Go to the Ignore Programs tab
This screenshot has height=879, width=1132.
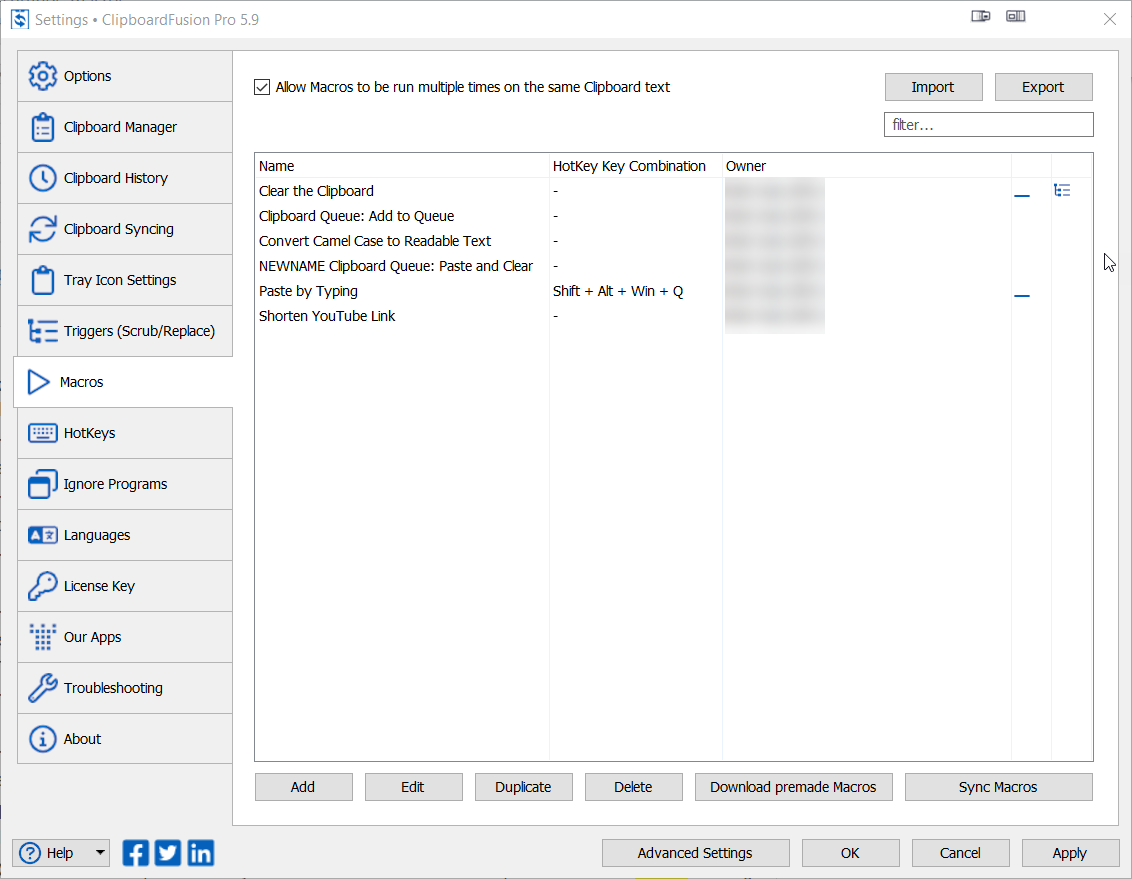click(125, 484)
